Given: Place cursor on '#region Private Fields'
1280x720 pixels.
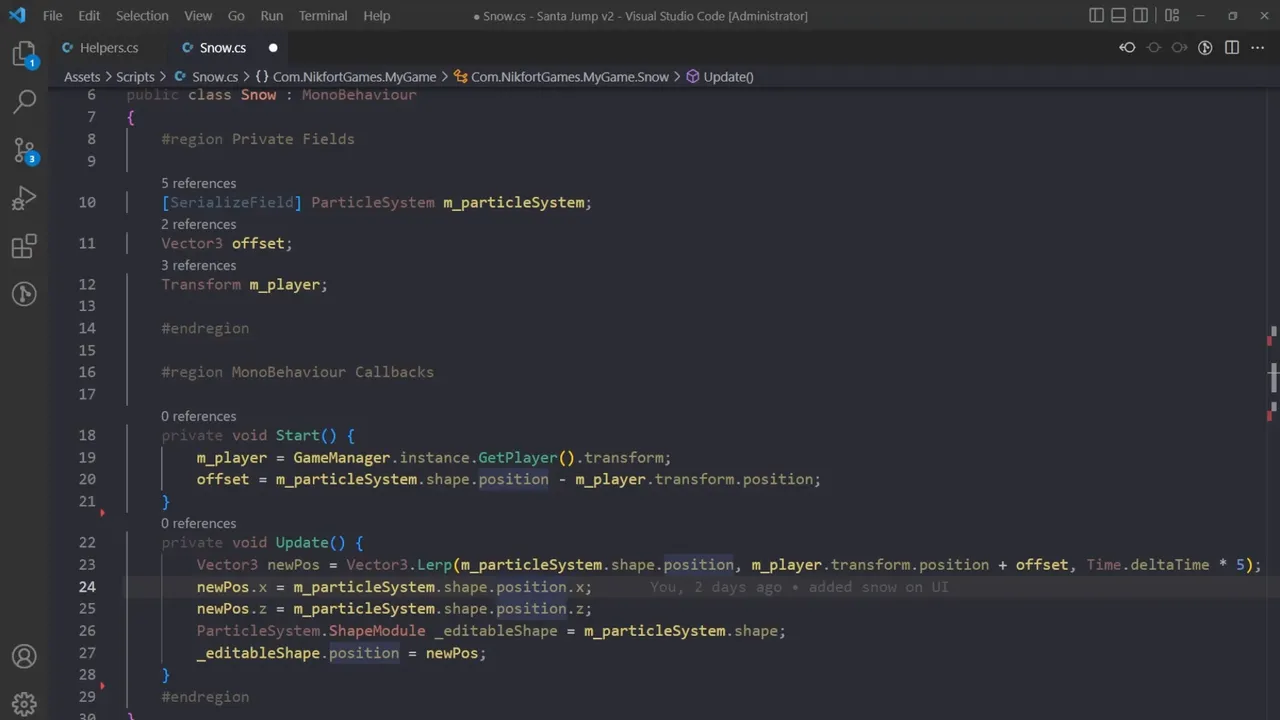Looking at the screenshot, I should pyautogui.click(x=258, y=139).
